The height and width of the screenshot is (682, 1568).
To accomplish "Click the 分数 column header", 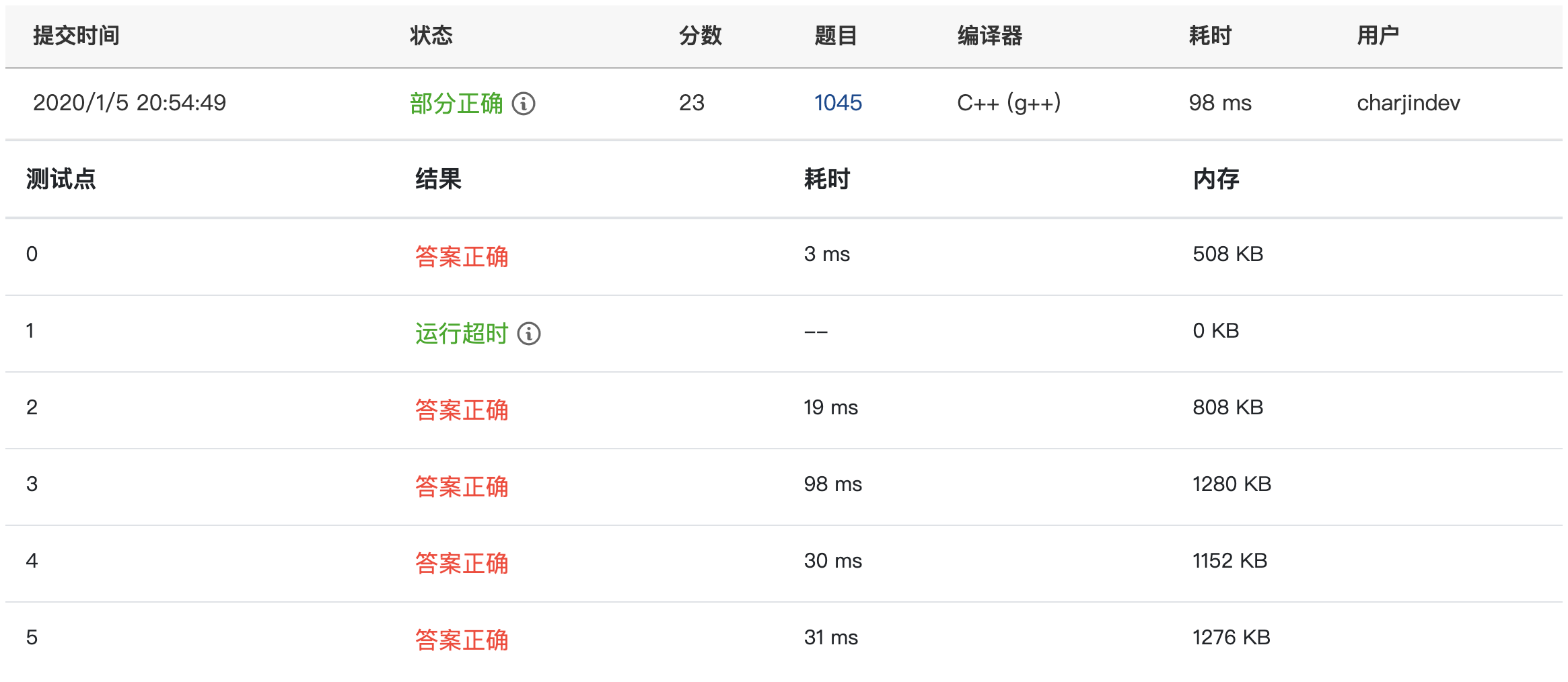I will pos(701,36).
